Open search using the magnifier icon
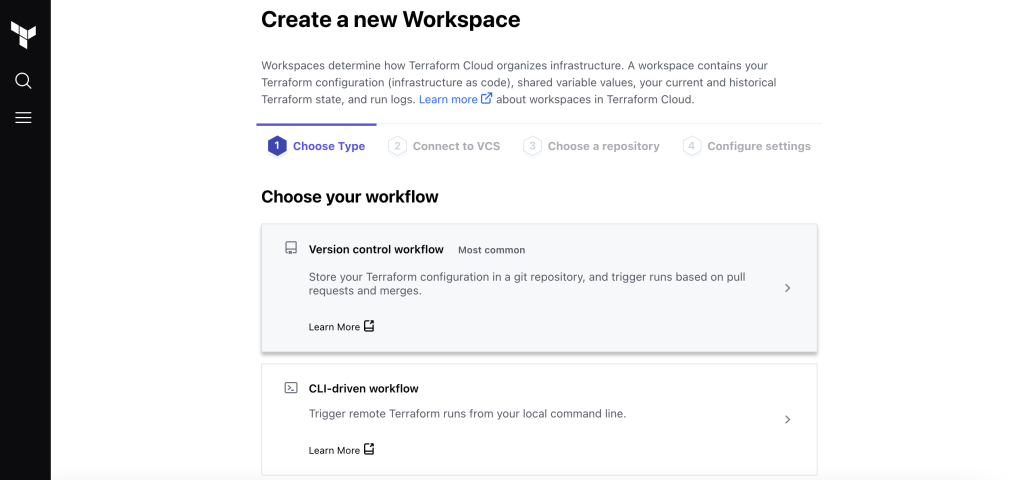Viewport: 1024px width, 480px height. pos(23,80)
